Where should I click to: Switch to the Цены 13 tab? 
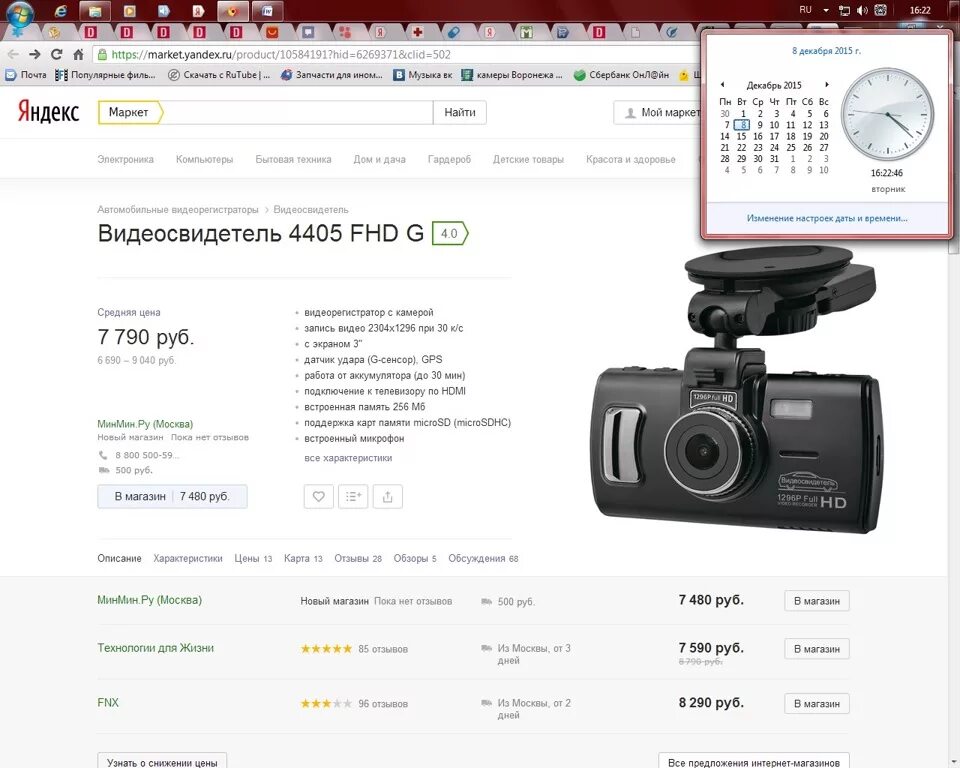pos(253,559)
